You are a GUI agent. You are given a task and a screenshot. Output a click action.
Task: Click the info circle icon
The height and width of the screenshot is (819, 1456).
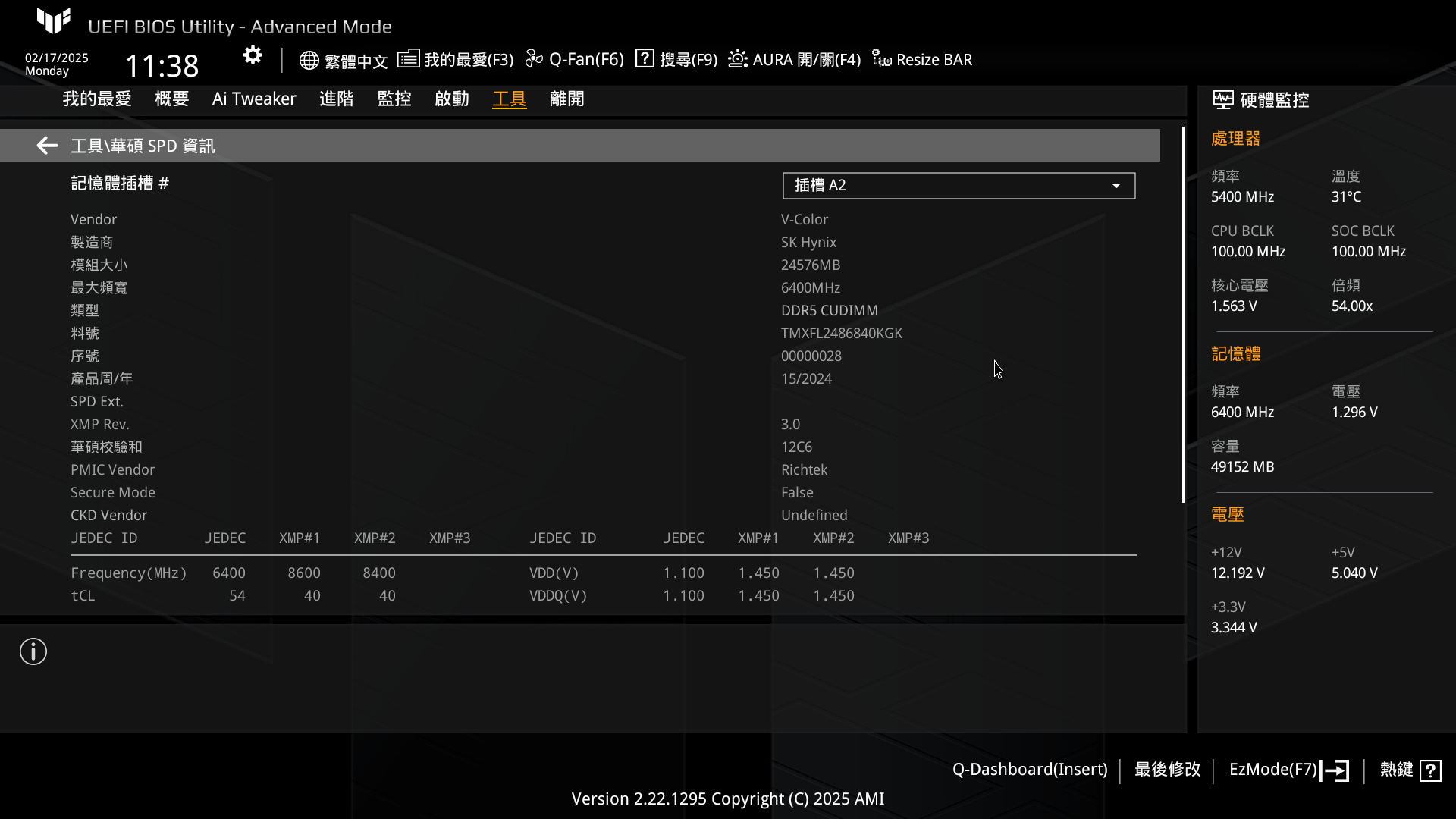pyautogui.click(x=33, y=651)
